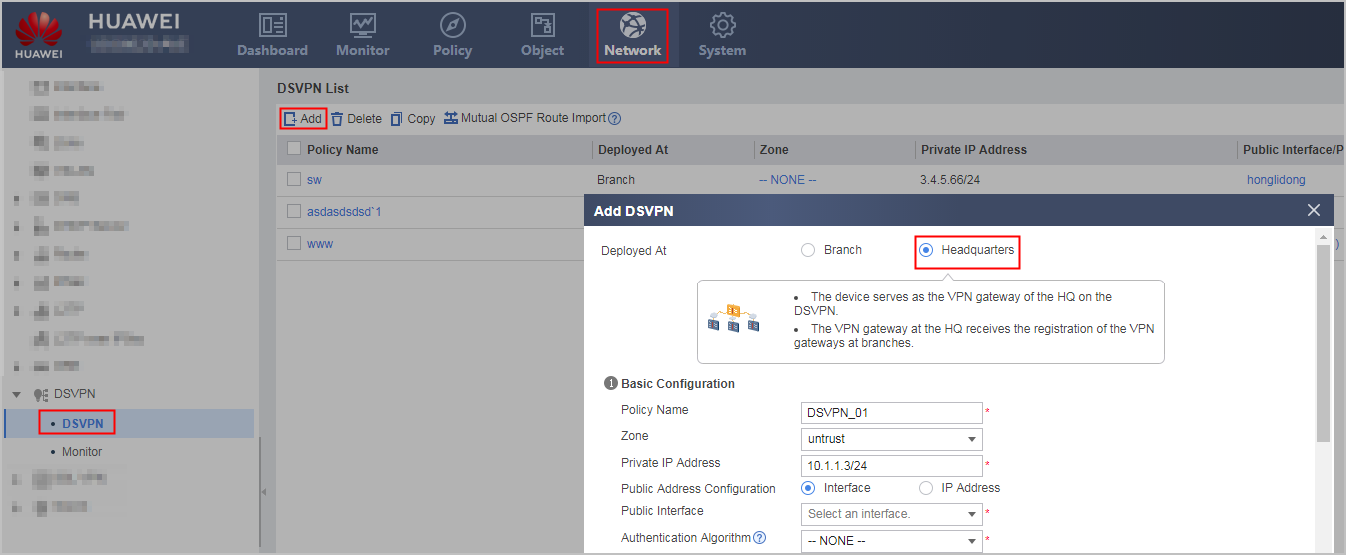Open the Policy compass icon
This screenshot has width=1346, height=555.
click(452, 25)
